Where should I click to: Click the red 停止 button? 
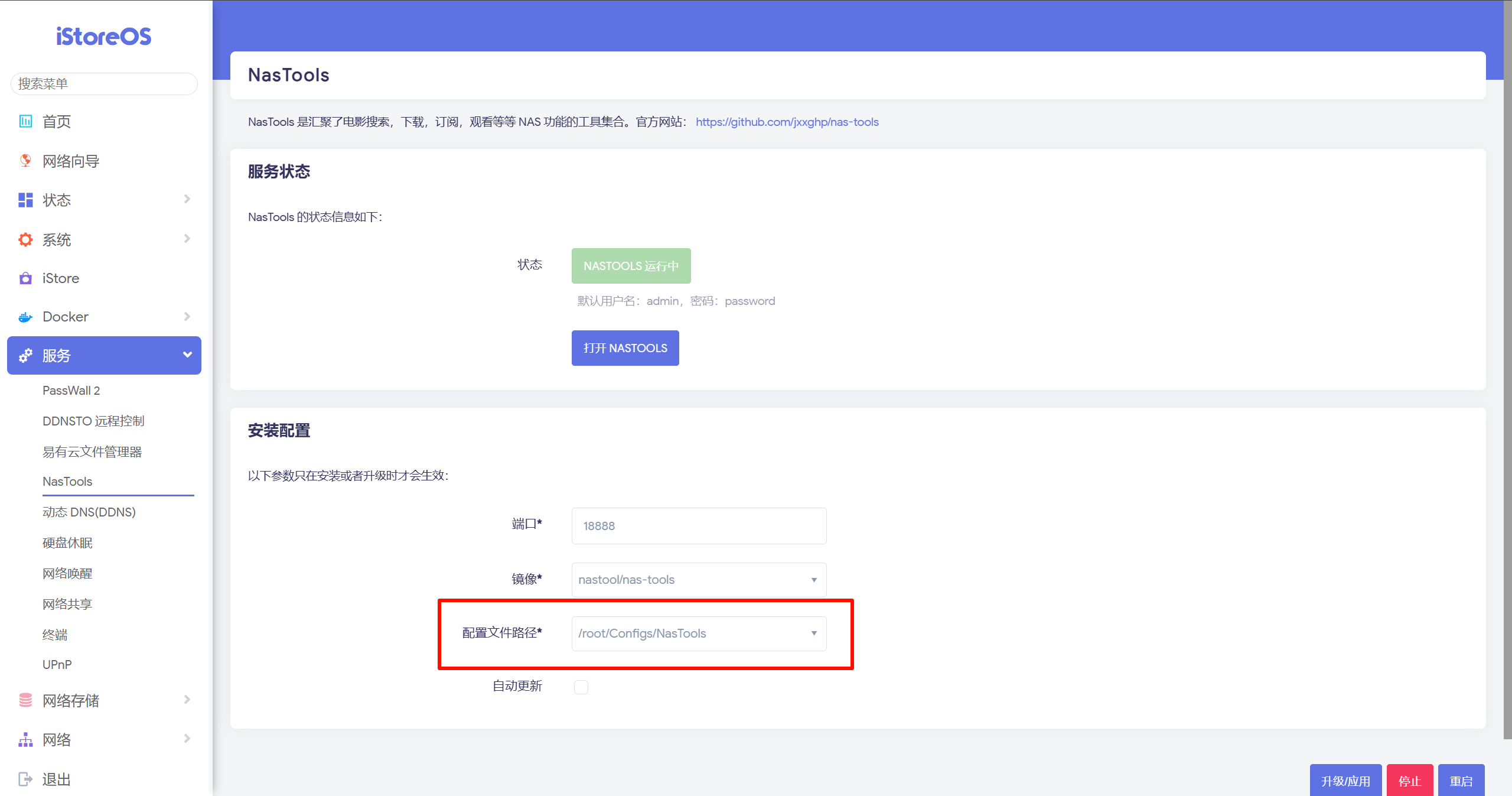tap(1410, 781)
